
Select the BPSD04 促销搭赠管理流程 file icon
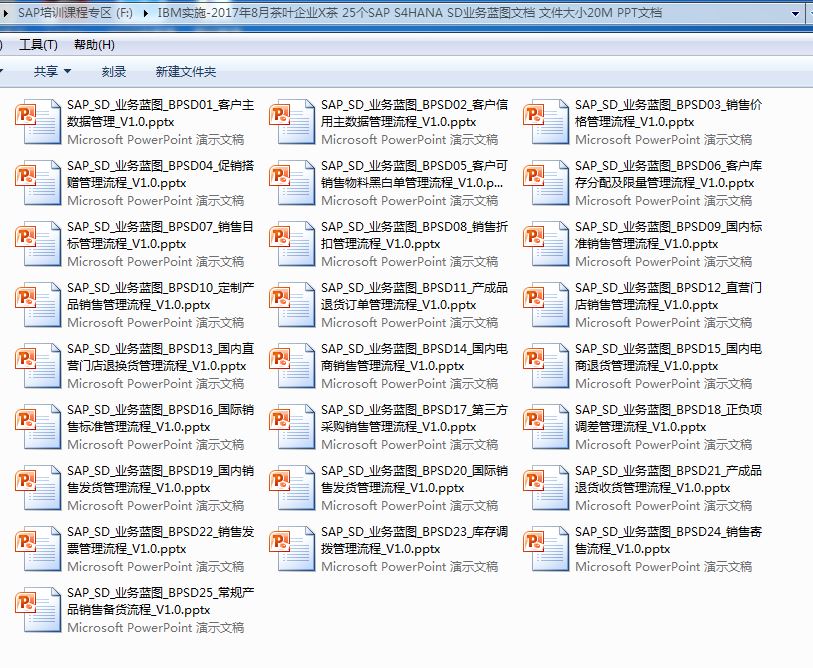click(x=38, y=183)
